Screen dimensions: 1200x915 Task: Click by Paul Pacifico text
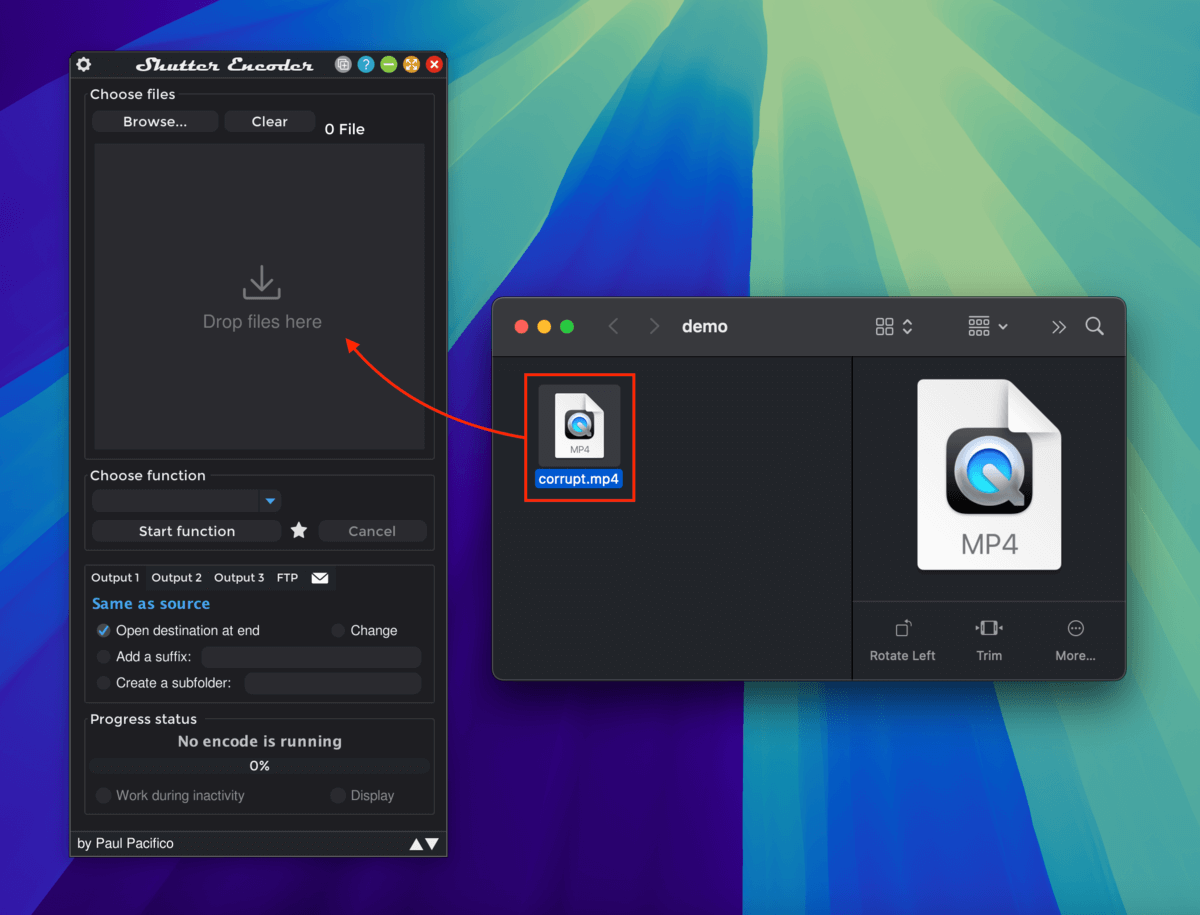pos(125,844)
